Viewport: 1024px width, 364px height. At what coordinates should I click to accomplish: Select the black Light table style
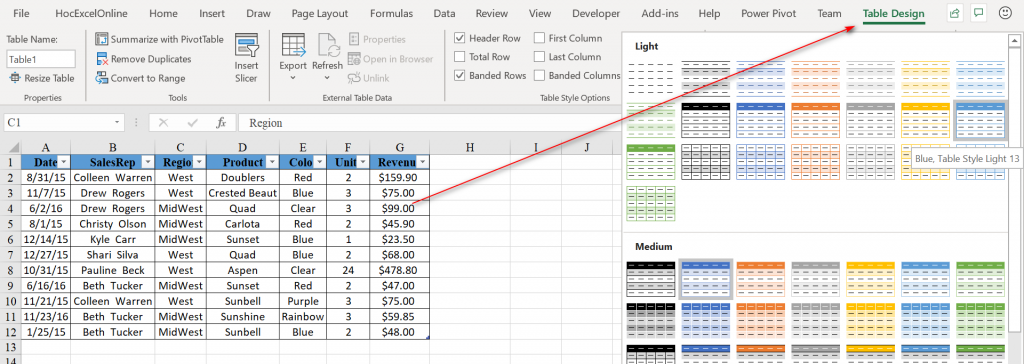point(705,120)
